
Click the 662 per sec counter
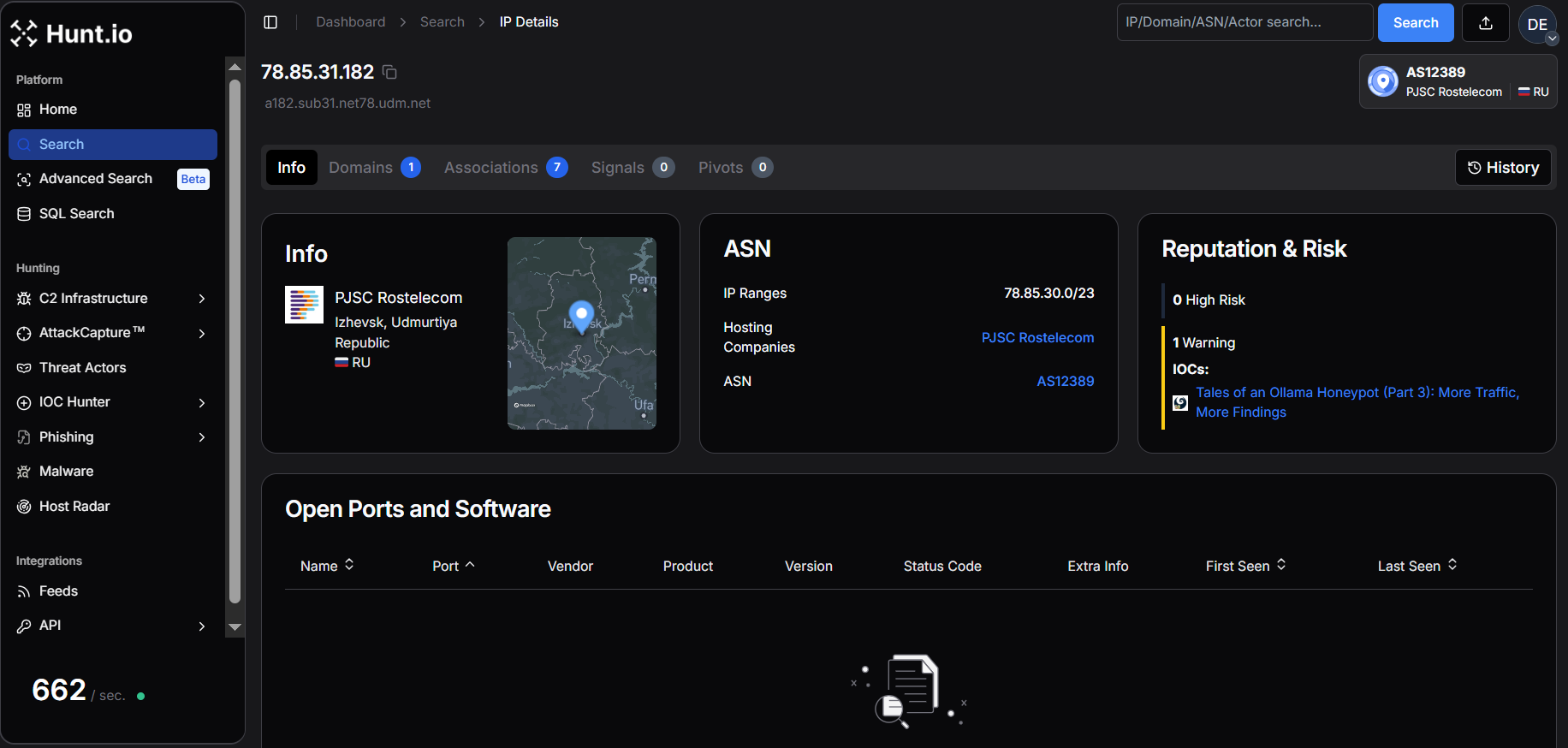click(x=88, y=690)
